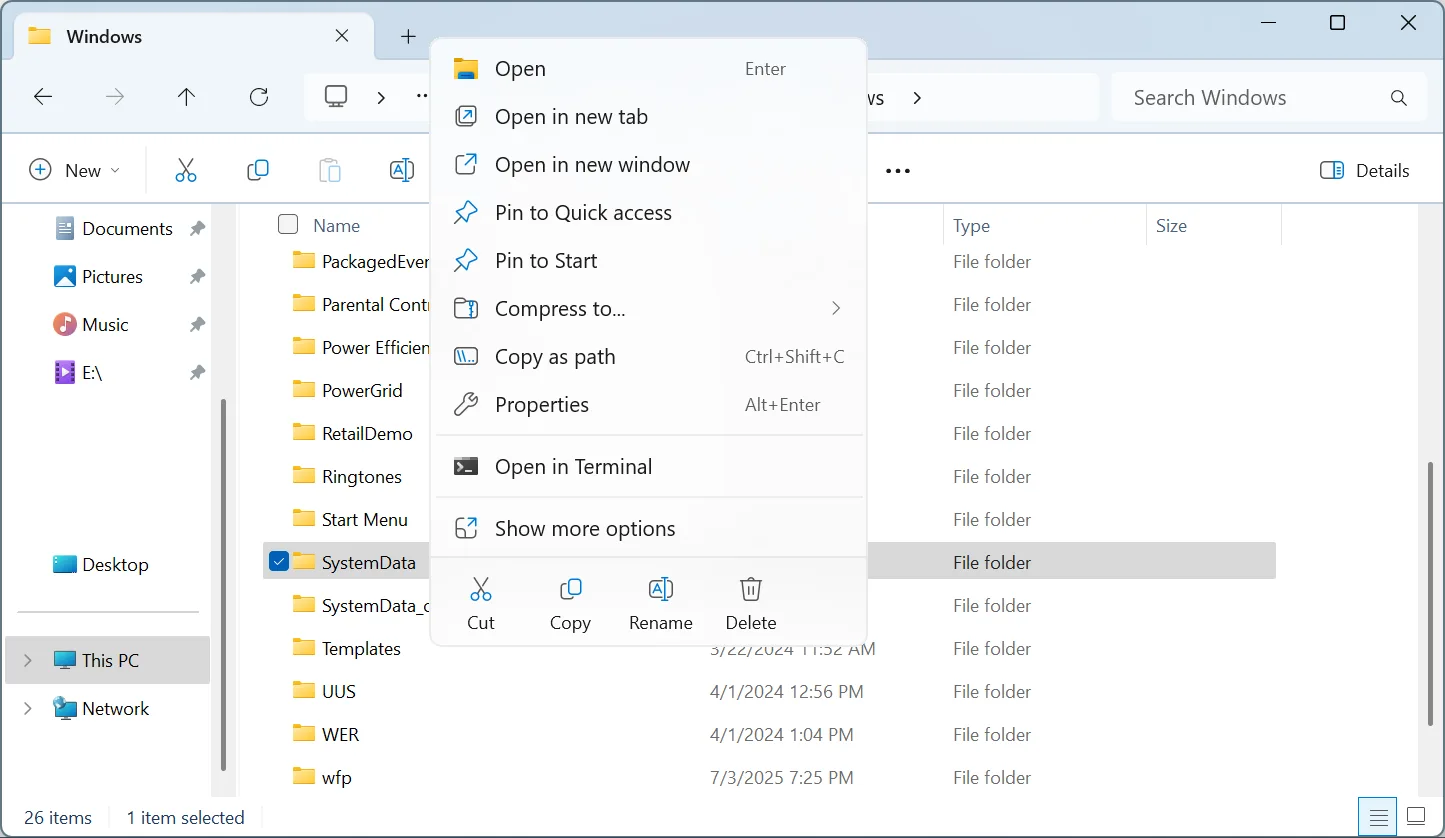Expand Compress to submenu arrow
The width and height of the screenshot is (1445, 838).
pyautogui.click(x=836, y=308)
